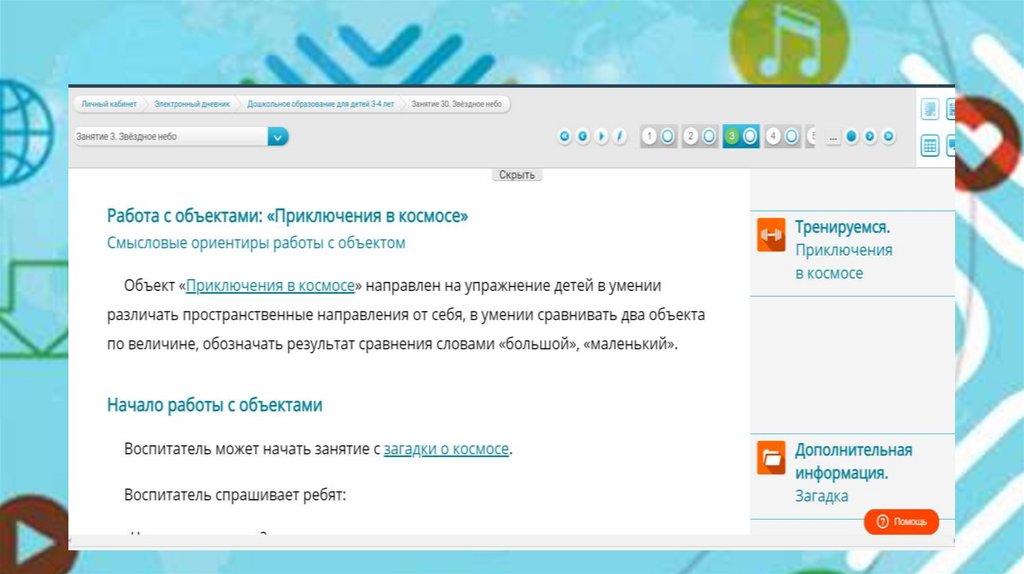
Task: Toggle the circle next to page 4
Action: tap(791, 137)
